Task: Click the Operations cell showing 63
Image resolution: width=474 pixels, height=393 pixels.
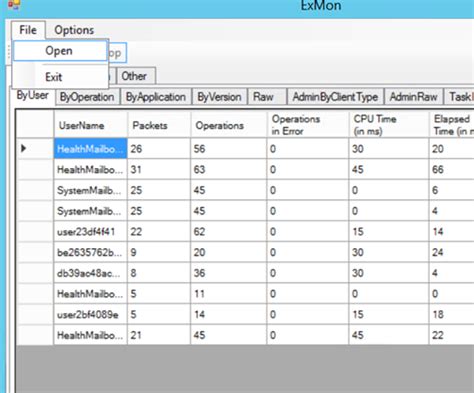Action: pyautogui.click(x=229, y=169)
